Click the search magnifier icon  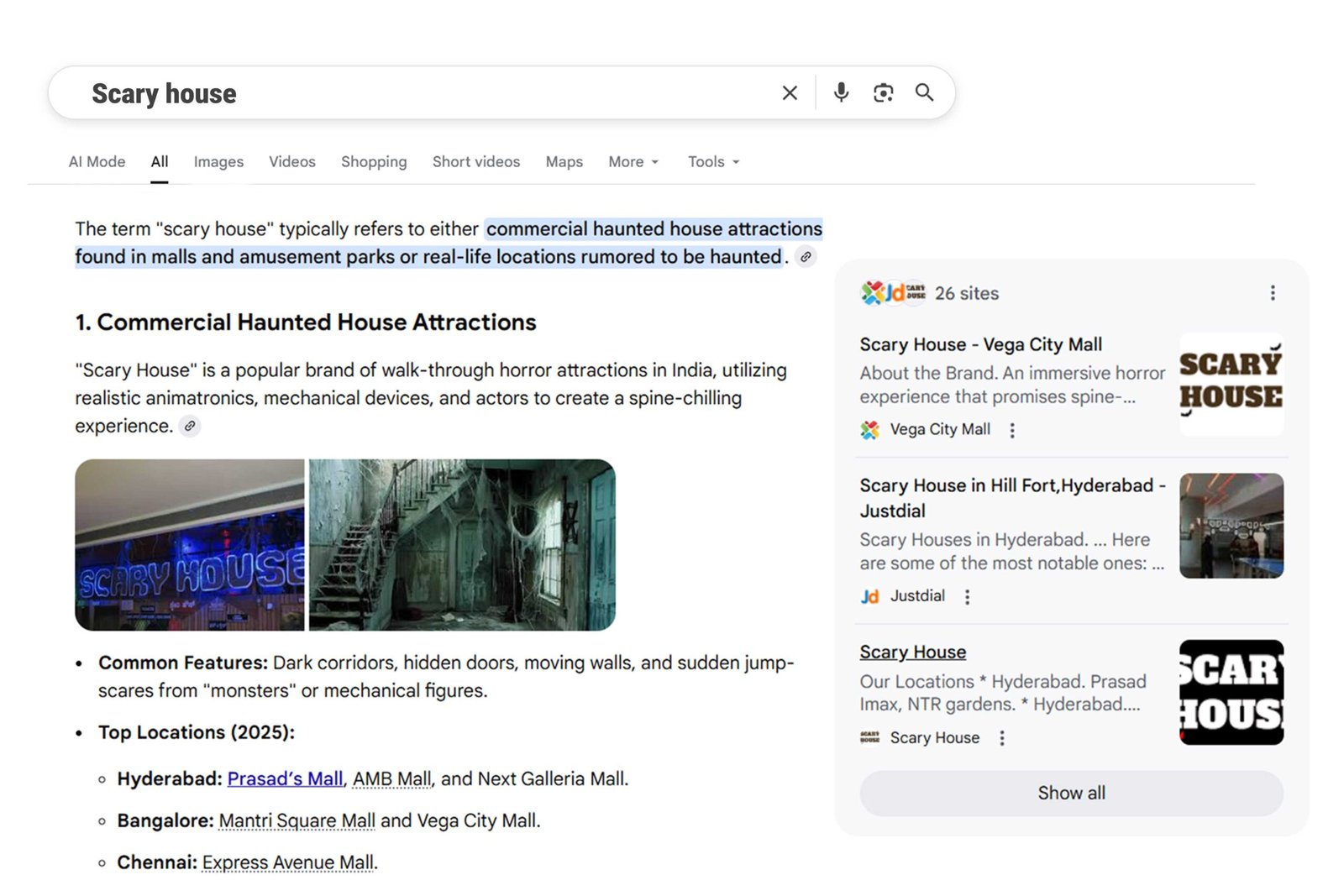tap(925, 92)
